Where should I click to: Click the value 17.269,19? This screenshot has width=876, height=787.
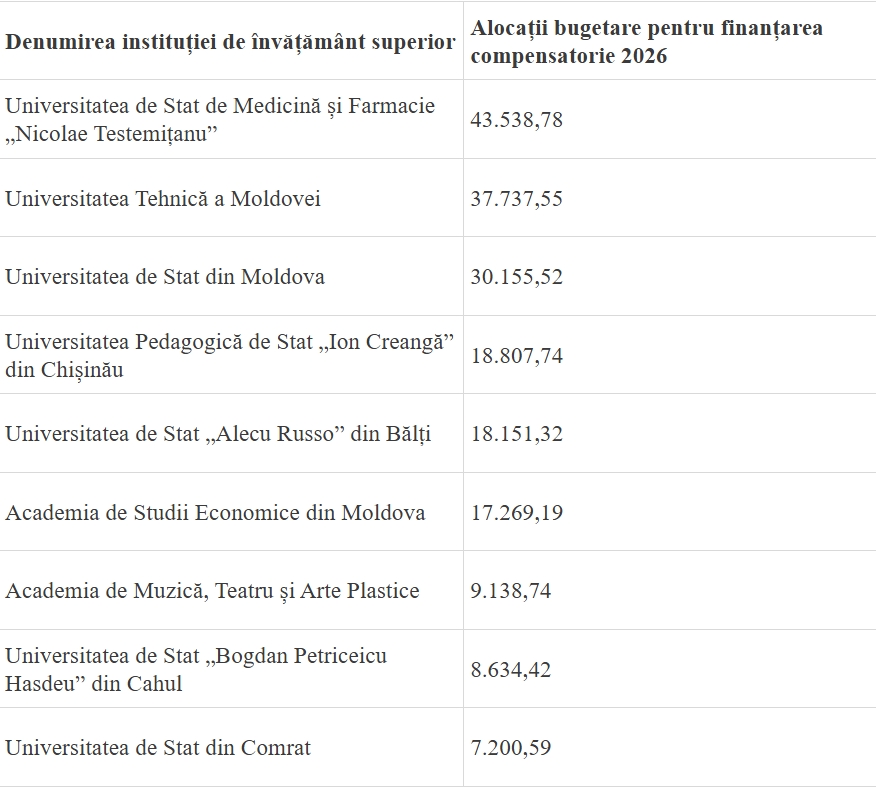point(517,513)
